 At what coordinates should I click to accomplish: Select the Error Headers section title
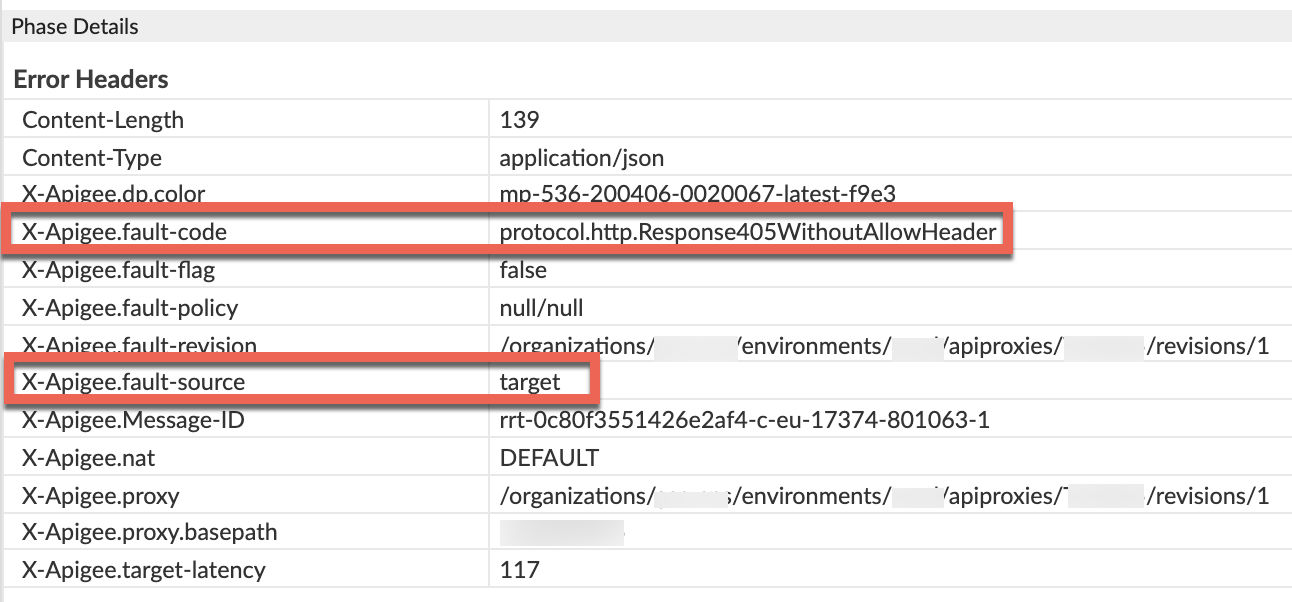click(x=91, y=79)
